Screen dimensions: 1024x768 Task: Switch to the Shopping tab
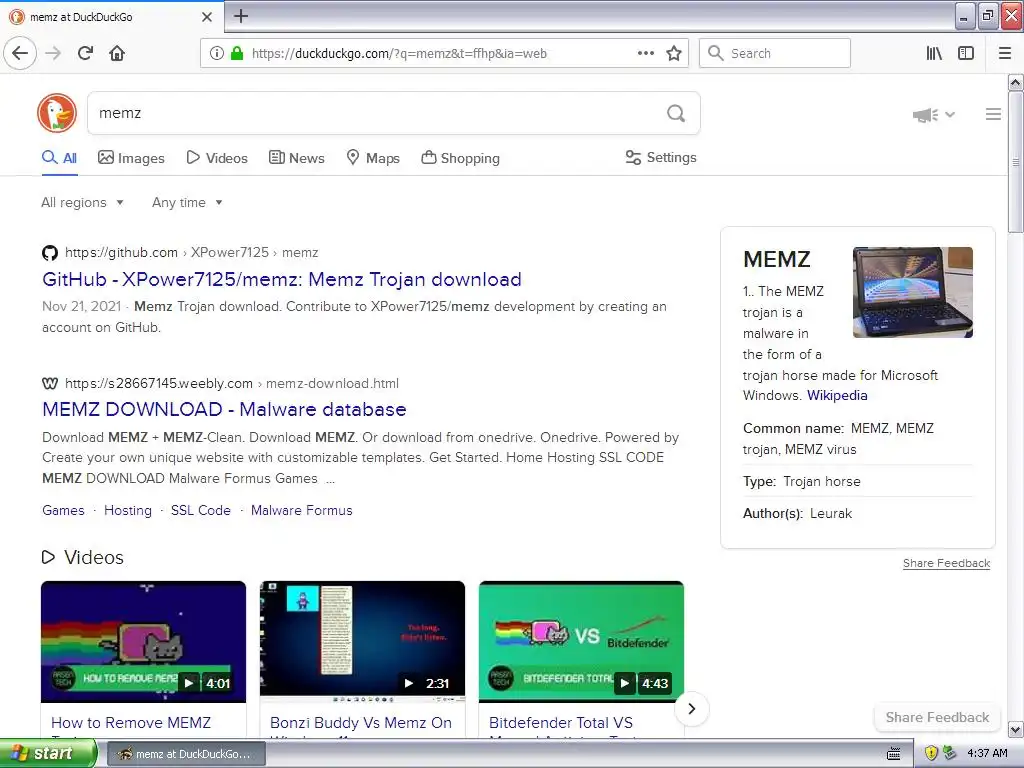pyautogui.click(x=460, y=158)
